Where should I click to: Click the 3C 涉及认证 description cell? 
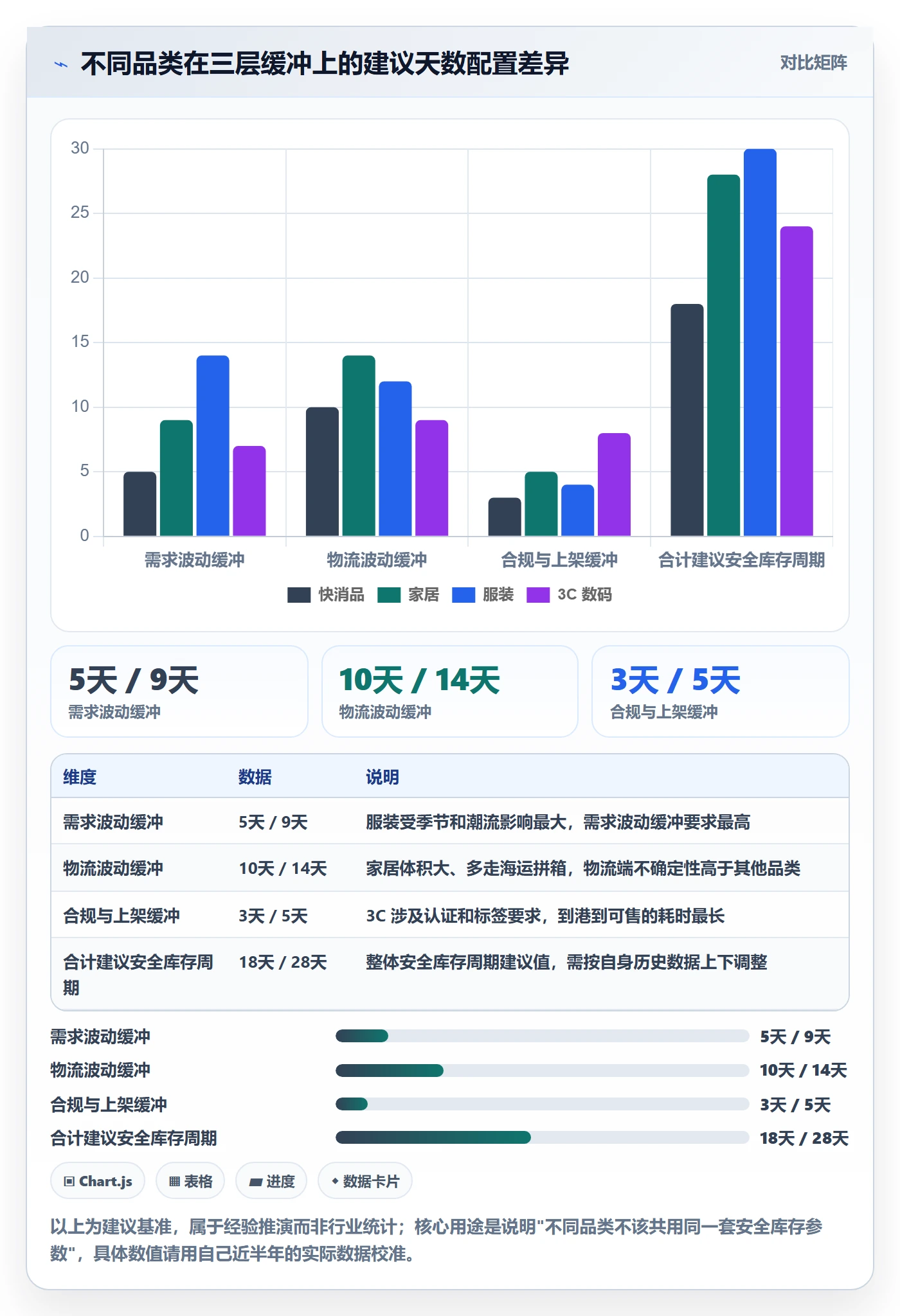(545, 916)
